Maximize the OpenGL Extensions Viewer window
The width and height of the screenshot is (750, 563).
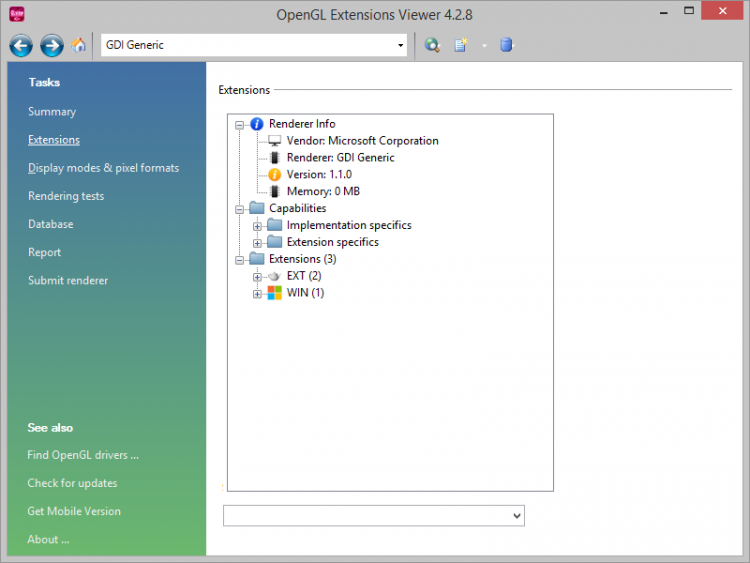689,11
